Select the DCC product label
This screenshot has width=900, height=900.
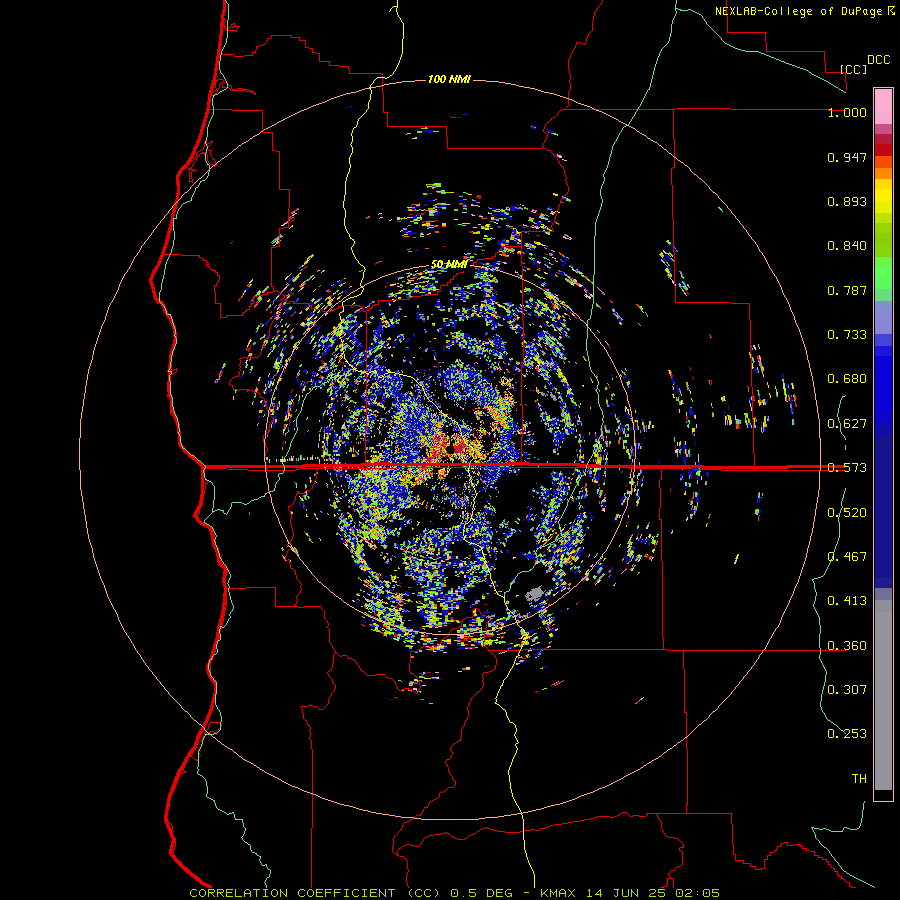point(878,60)
